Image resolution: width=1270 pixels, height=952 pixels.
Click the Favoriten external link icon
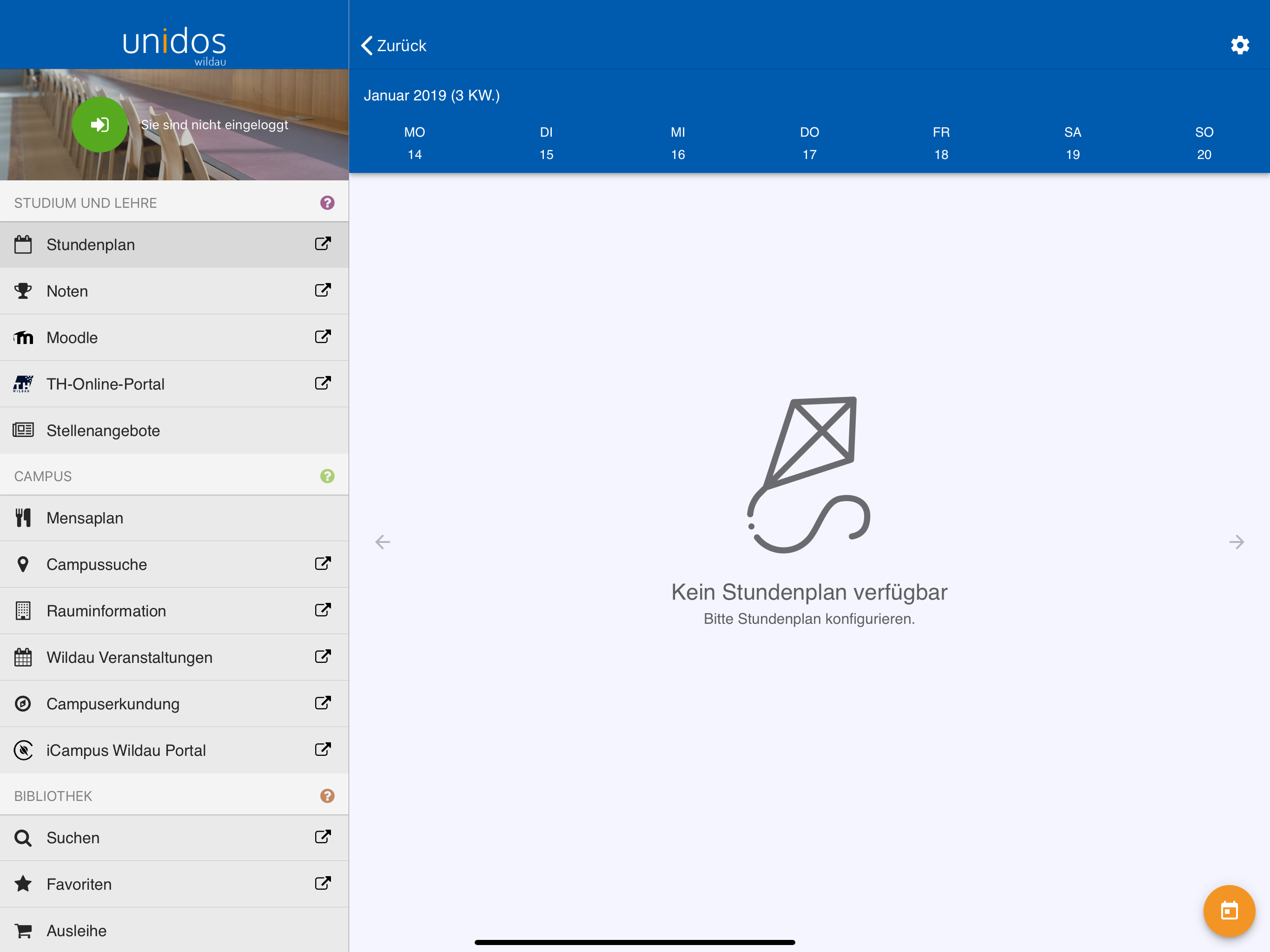(323, 883)
